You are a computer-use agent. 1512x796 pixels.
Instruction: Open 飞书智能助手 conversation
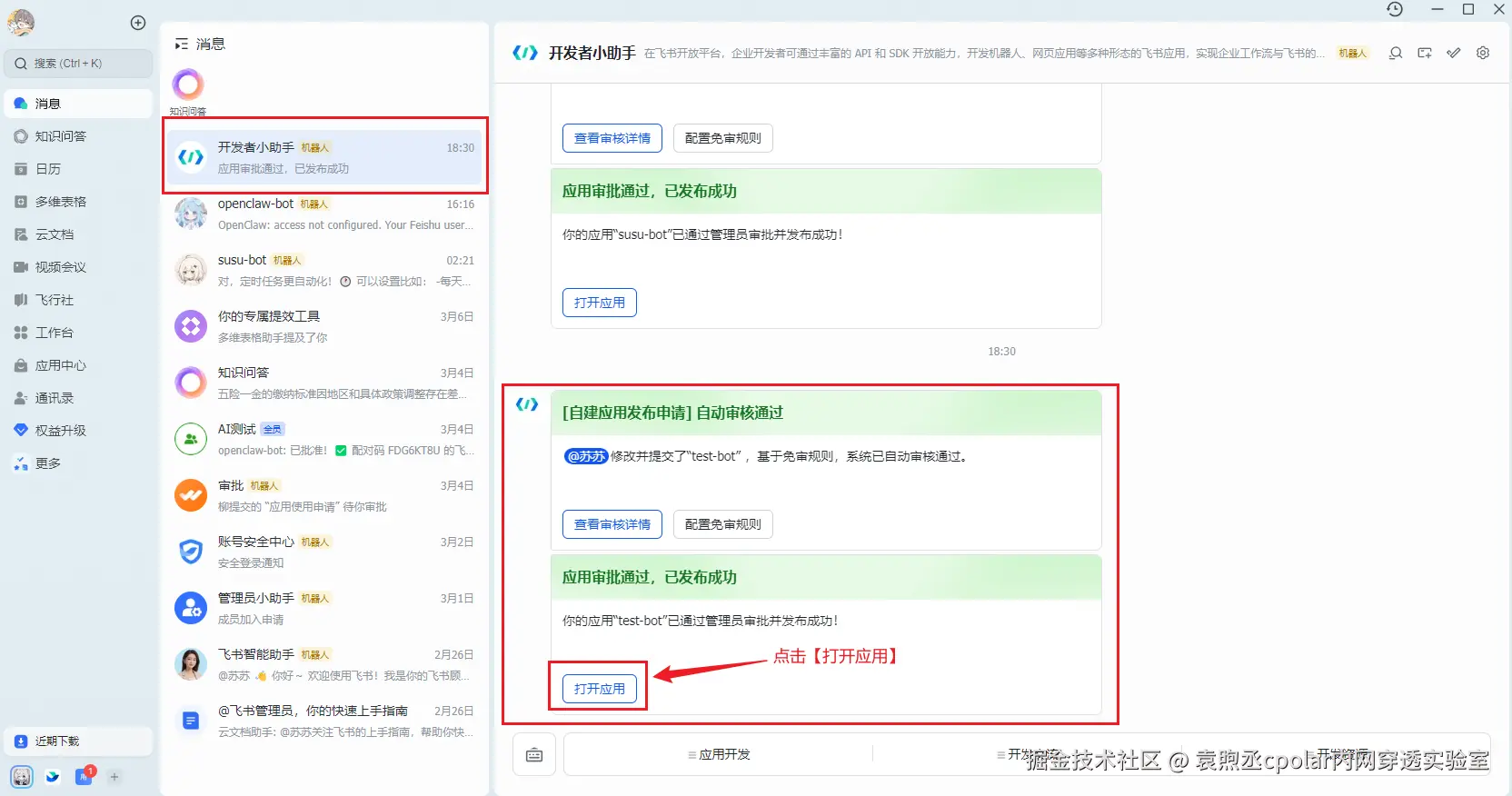325,664
